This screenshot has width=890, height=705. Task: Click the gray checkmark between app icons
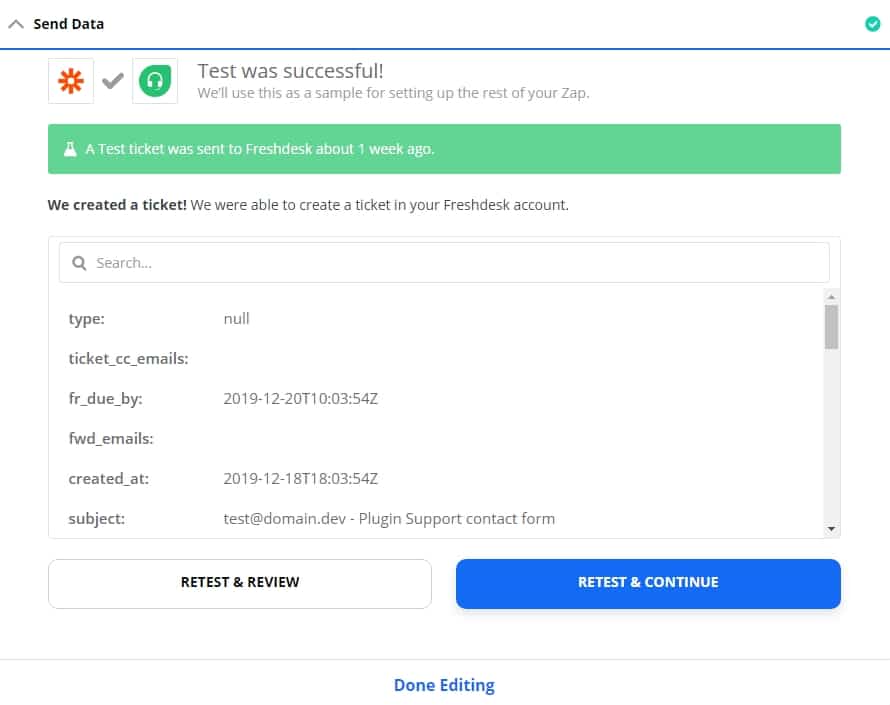click(113, 81)
